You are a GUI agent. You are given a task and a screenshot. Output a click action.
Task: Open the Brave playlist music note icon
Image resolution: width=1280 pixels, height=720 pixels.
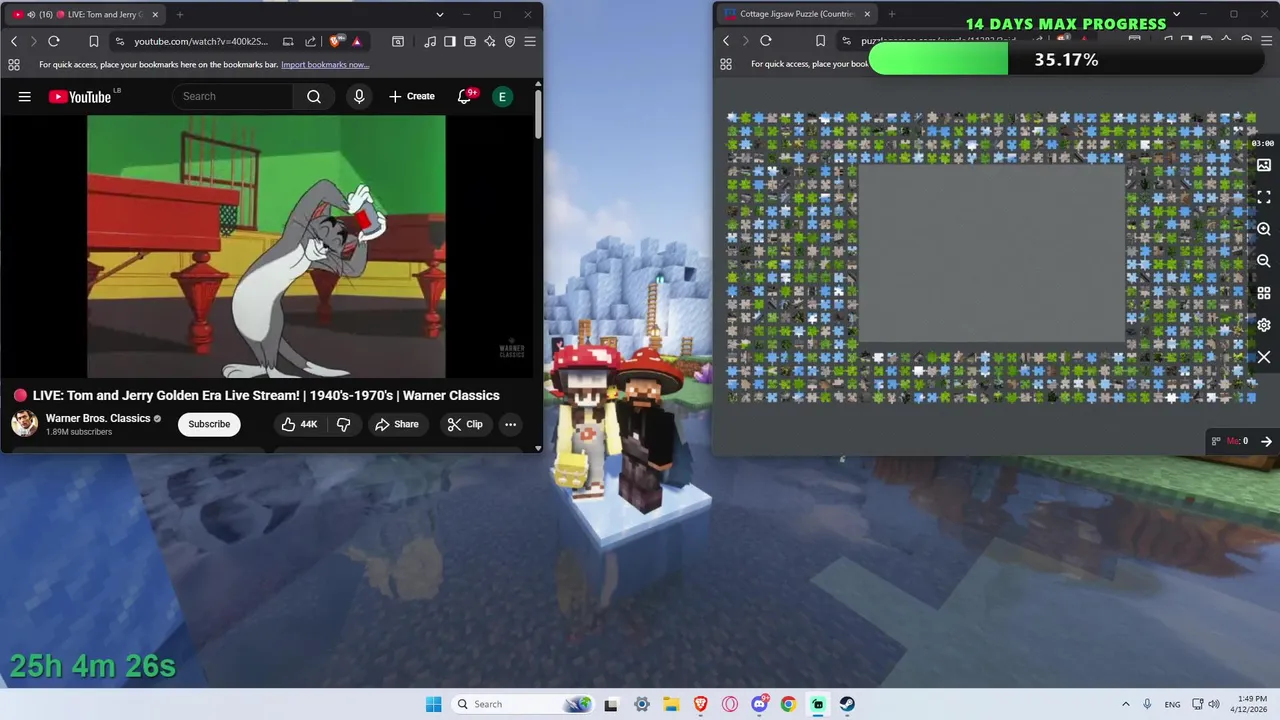point(430,41)
